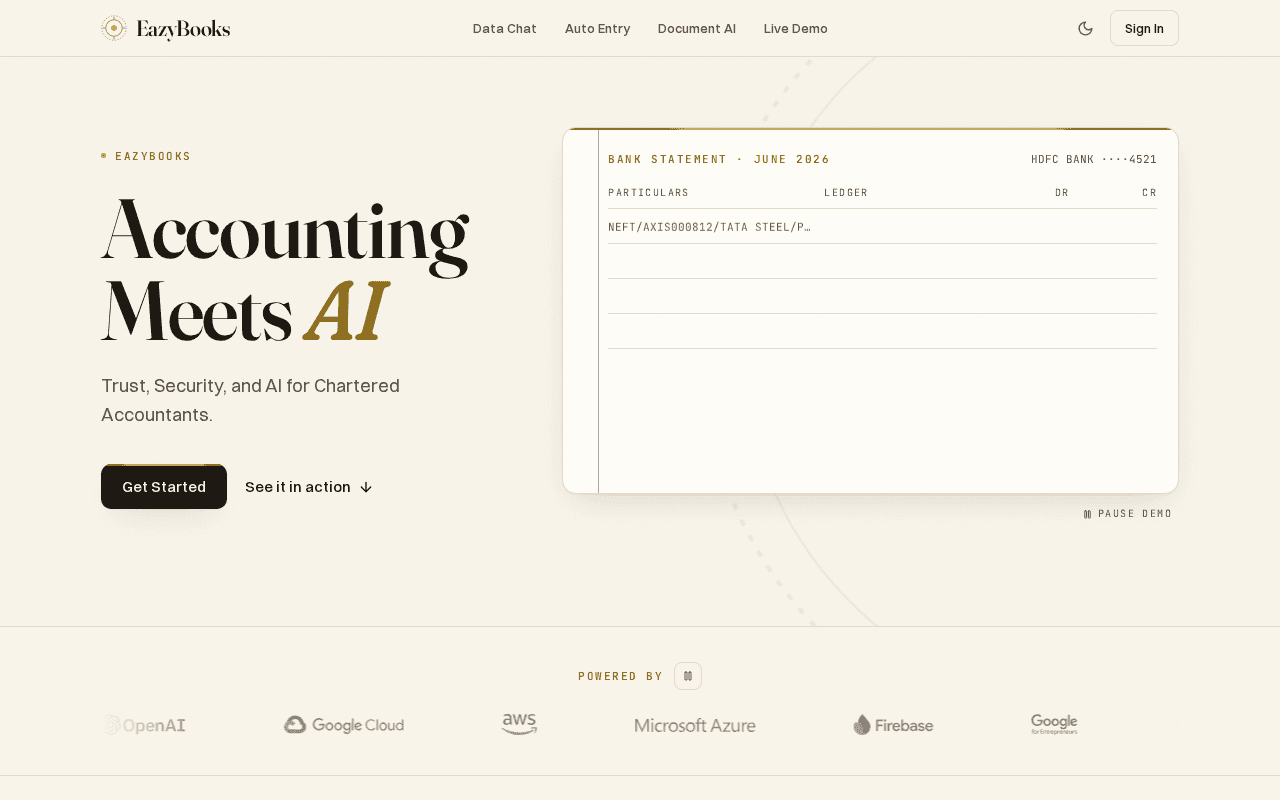The height and width of the screenshot is (800, 1280).
Task: Click the Trust, Security, and AI tagline
Action: tap(251, 399)
